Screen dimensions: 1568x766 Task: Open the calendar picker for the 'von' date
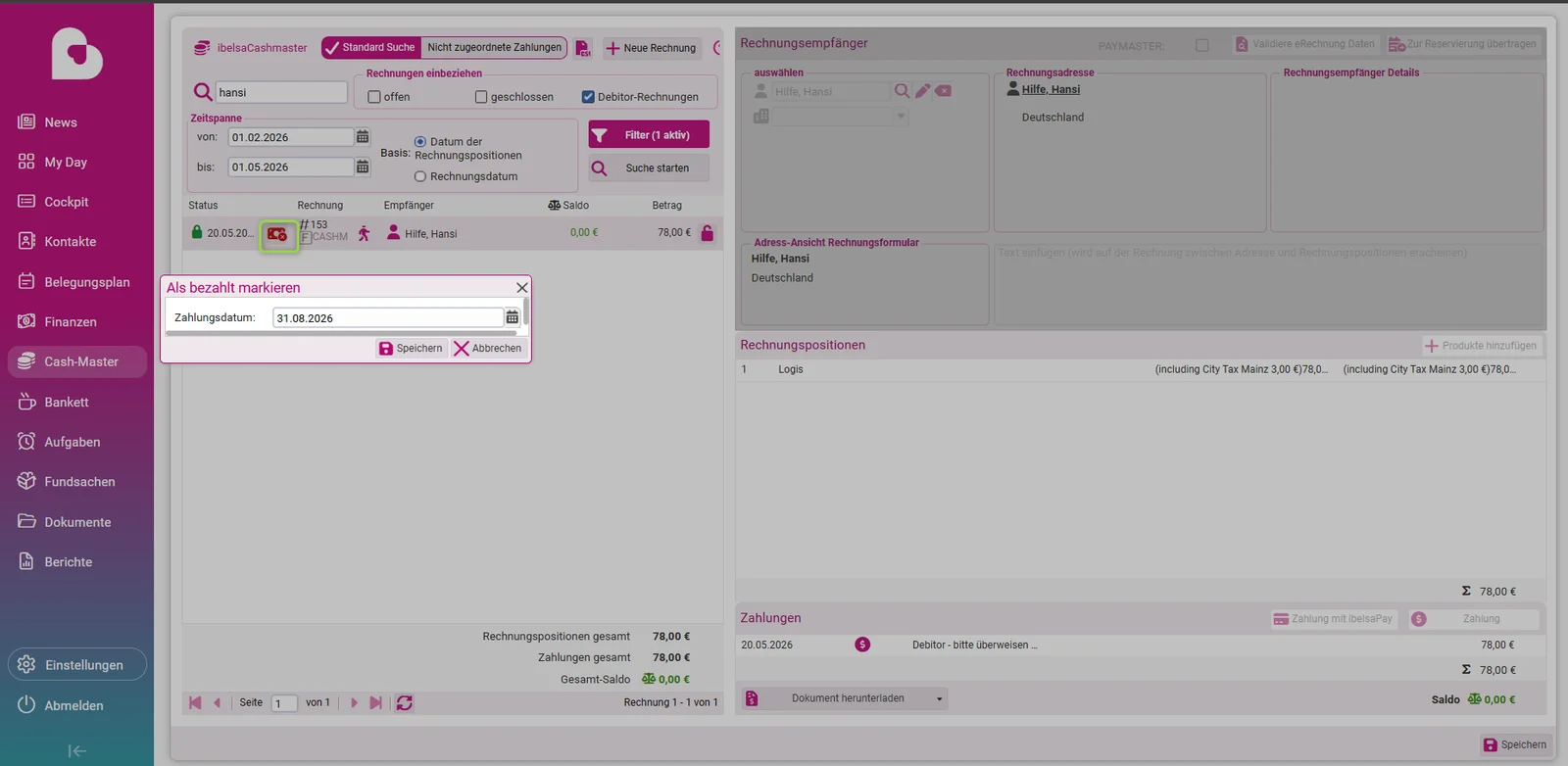click(363, 137)
